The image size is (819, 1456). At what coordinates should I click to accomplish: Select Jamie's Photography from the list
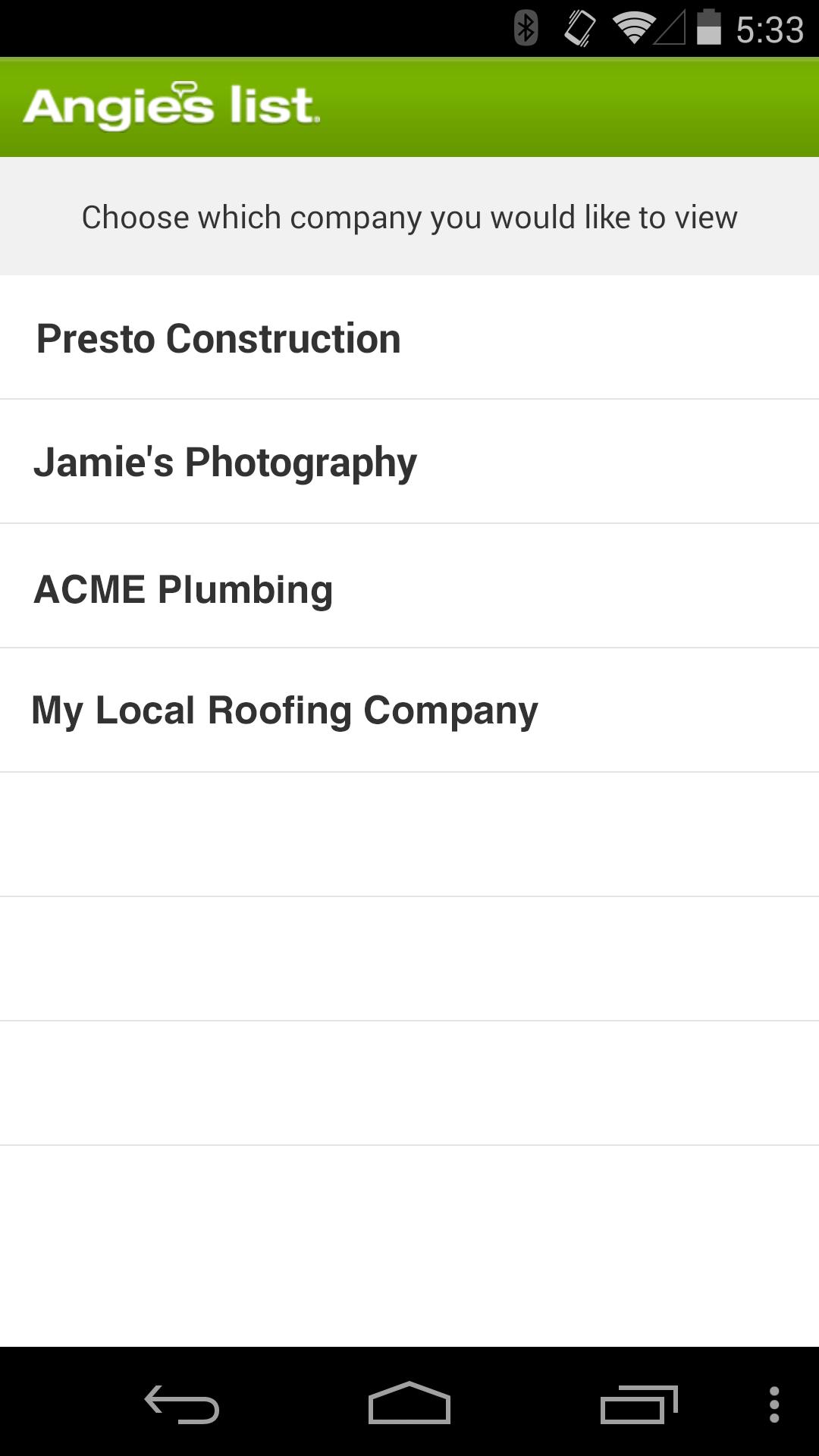[x=225, y=463]
